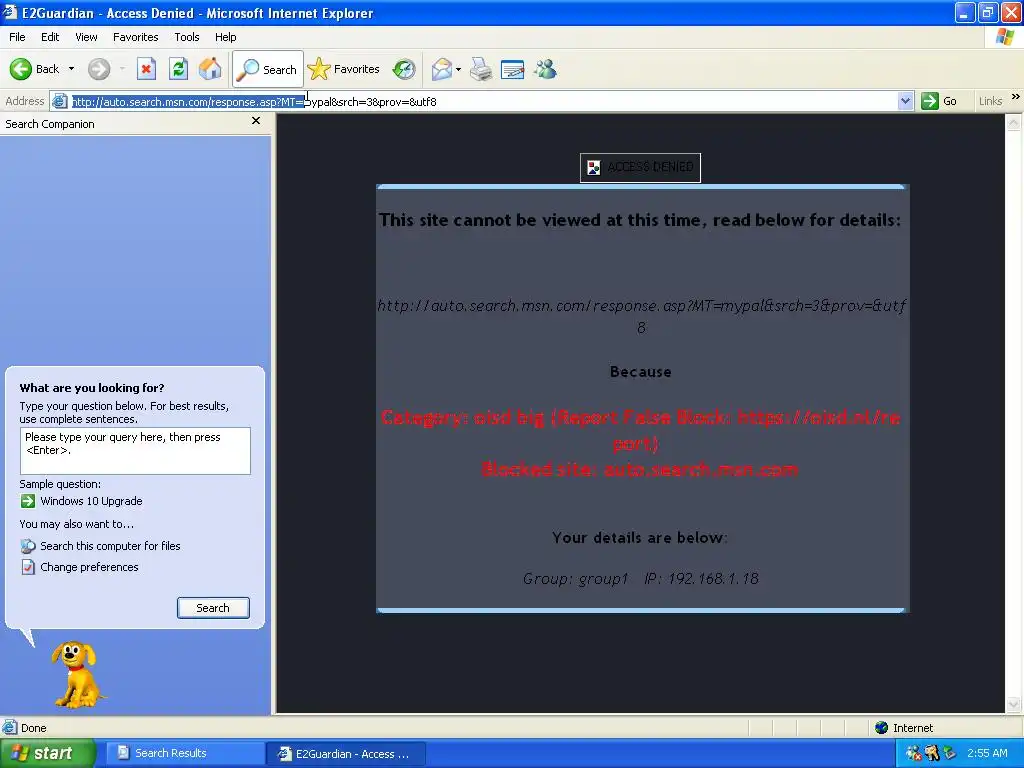Click the IE title bar page icon
Screen dimensions: 1024x768
point(10,12)
